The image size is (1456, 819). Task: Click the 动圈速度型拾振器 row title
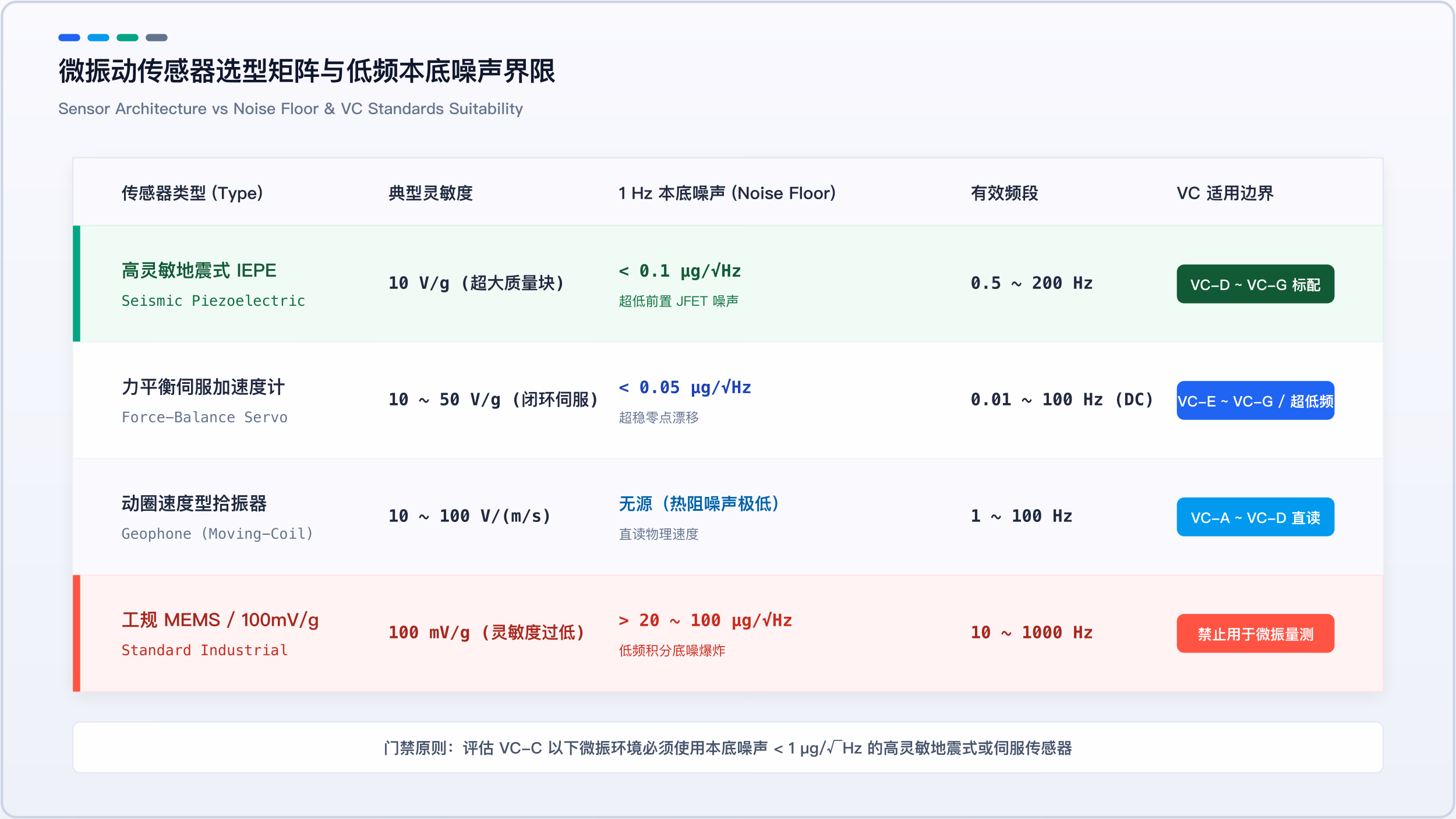pyautogui.click(x=194, y=503)
